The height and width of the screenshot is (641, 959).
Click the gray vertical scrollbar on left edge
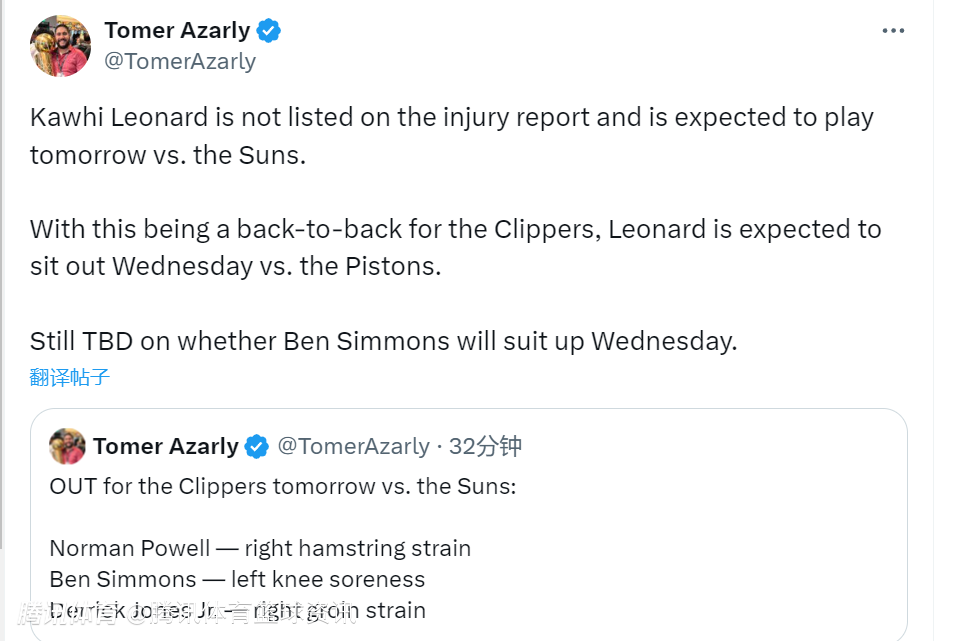point(2,300)
